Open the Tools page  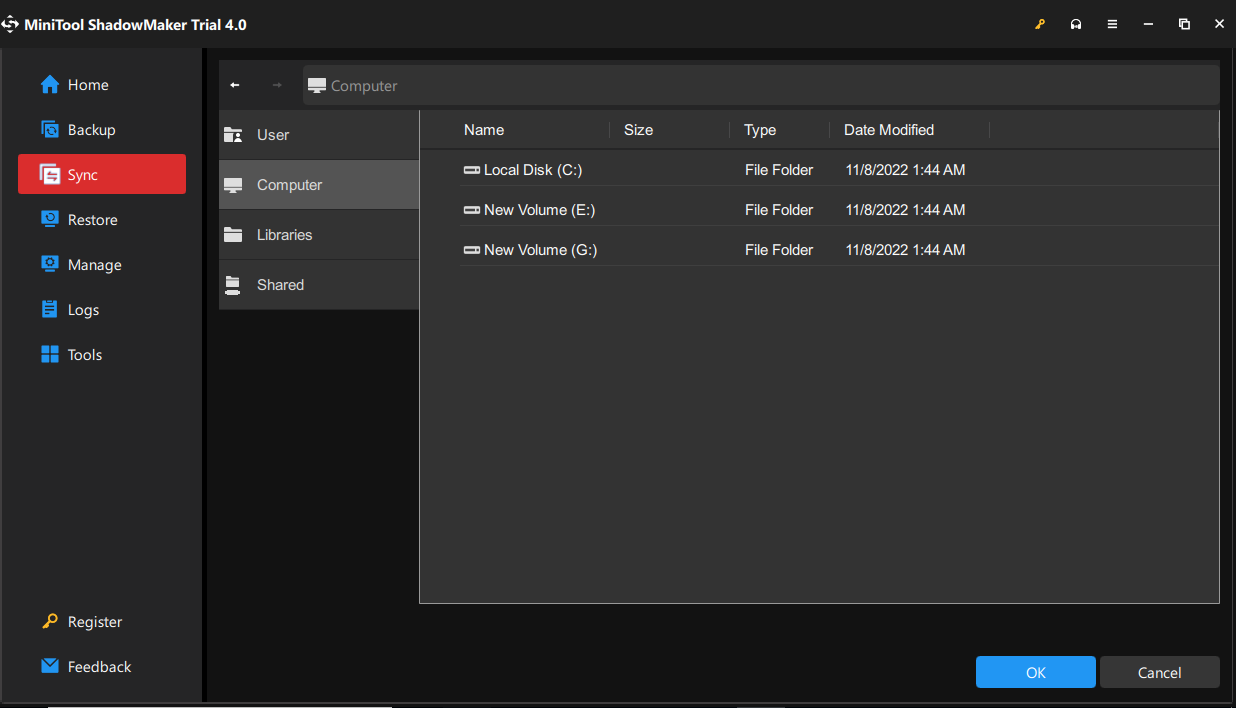tap(85, 355)
